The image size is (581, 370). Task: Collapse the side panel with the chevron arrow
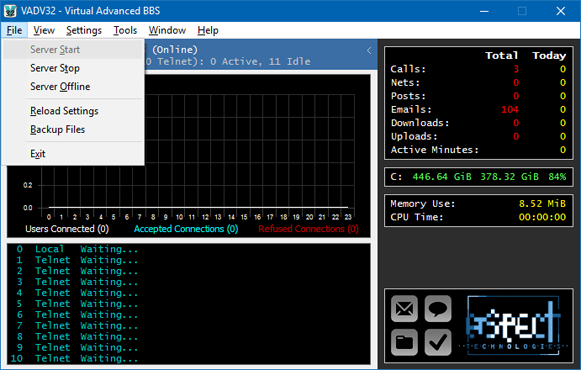pos(369,50)
